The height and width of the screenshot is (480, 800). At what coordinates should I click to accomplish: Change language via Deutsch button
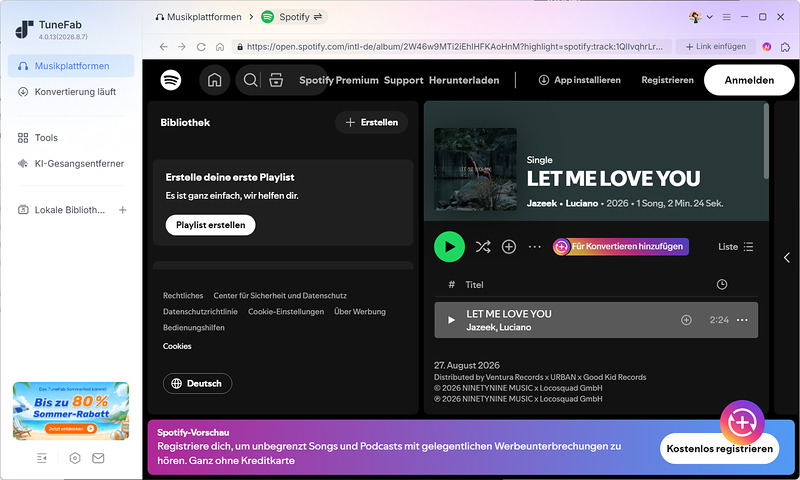(x=197, y=384)
